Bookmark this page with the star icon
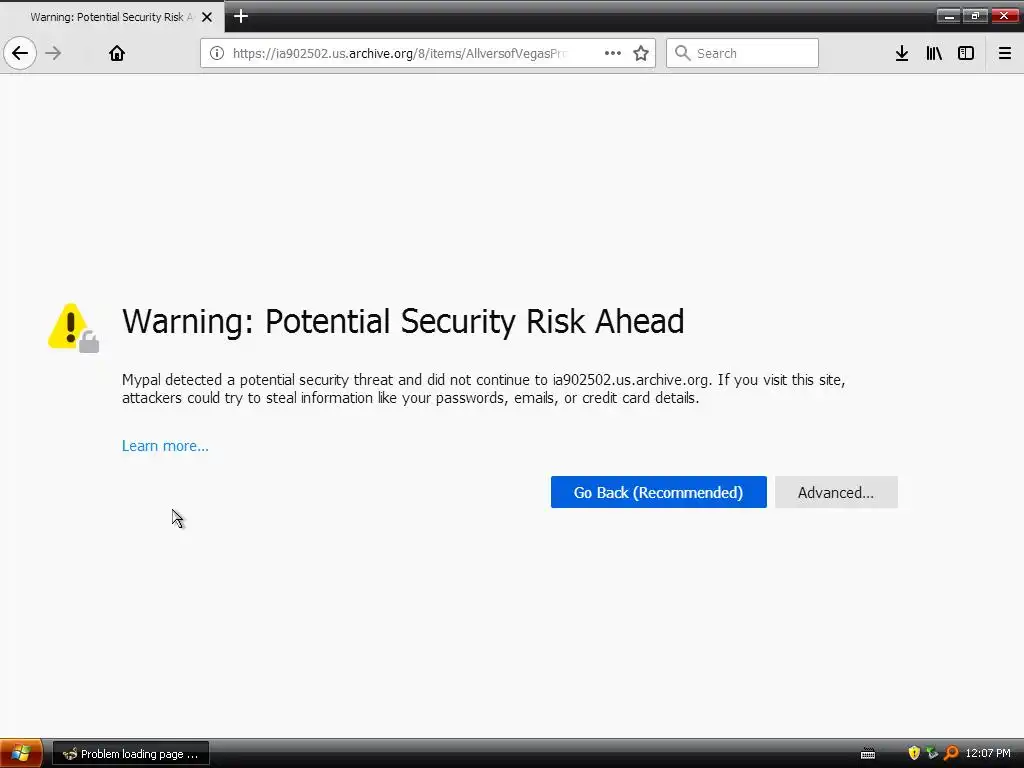 pyautogui.click(x=641, y=53)
